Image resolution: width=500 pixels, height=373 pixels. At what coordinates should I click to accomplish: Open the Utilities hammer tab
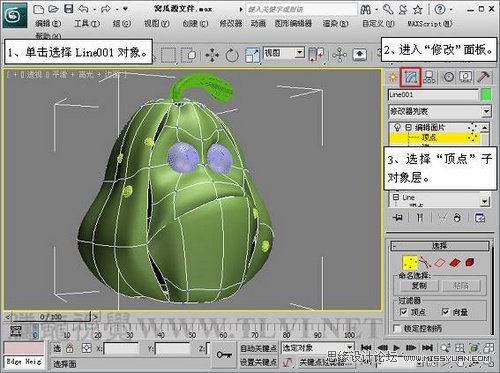[x=483, y=77]
